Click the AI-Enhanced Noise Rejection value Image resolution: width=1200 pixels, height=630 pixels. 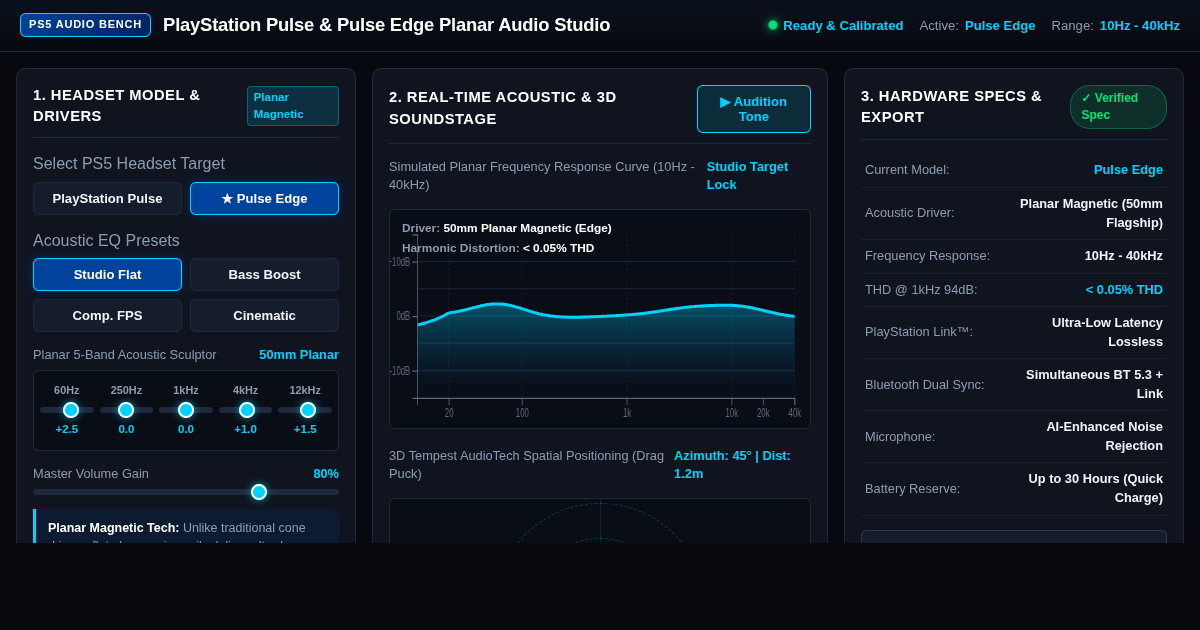pyautogui.click(x=1104, y=436)
